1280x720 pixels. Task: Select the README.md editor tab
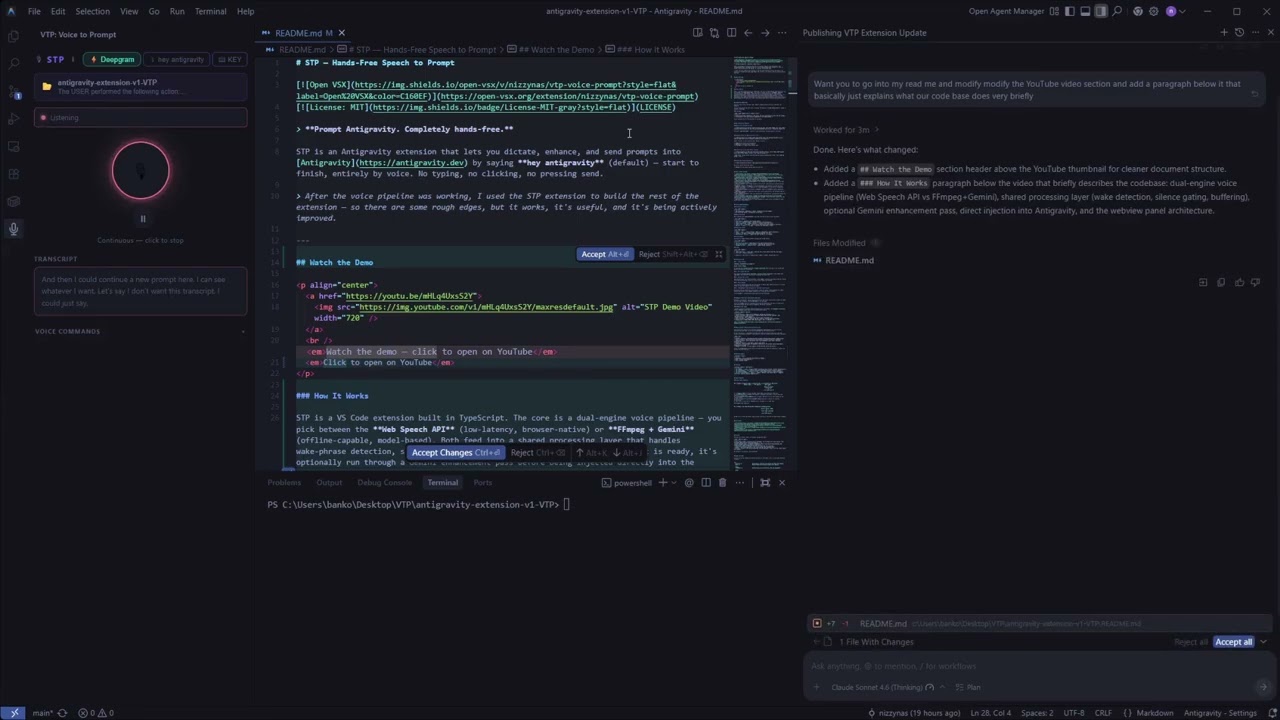click(303, 33)
